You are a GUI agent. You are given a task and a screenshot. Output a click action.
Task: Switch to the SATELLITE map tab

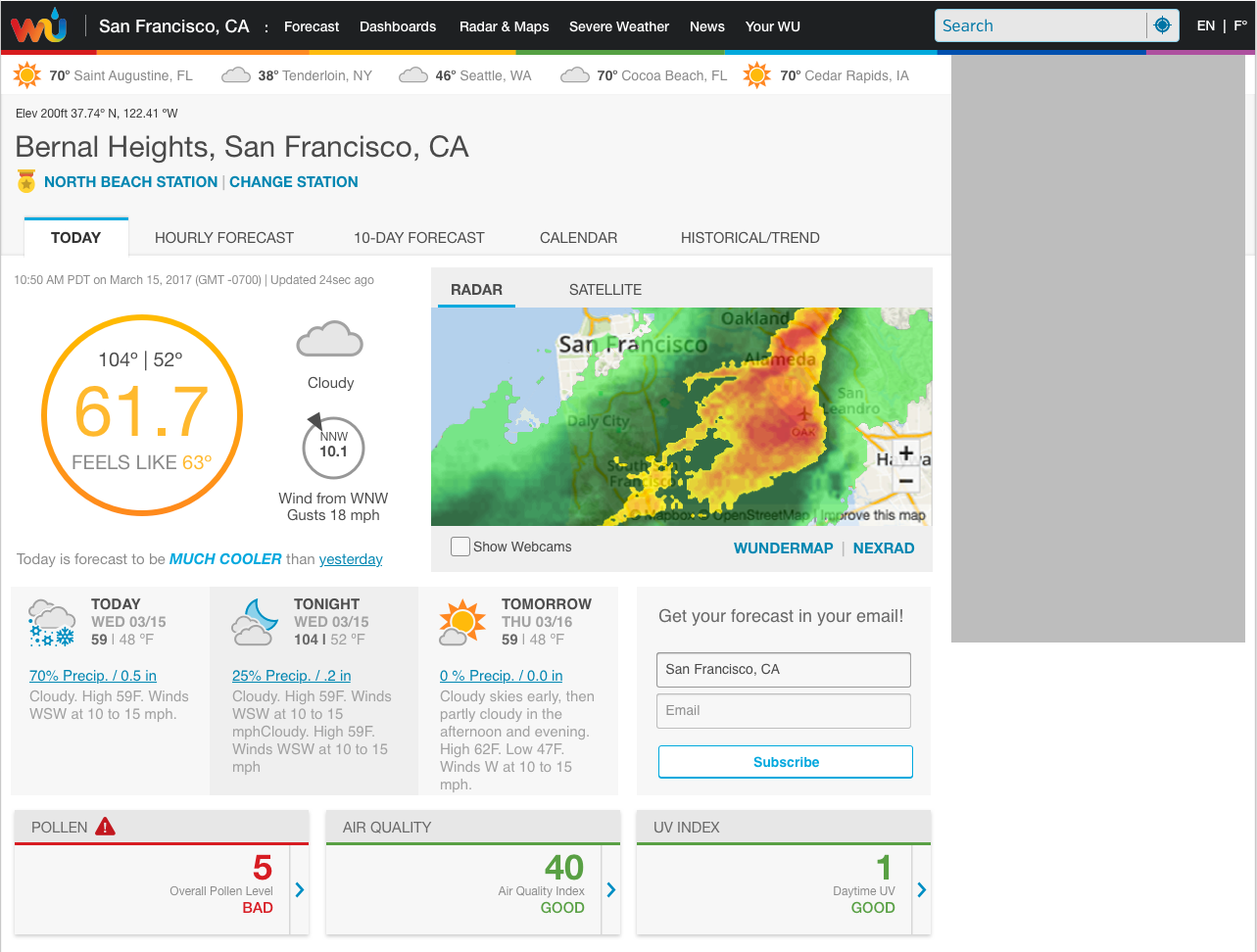pyautogui.click(x=605, y=289)
